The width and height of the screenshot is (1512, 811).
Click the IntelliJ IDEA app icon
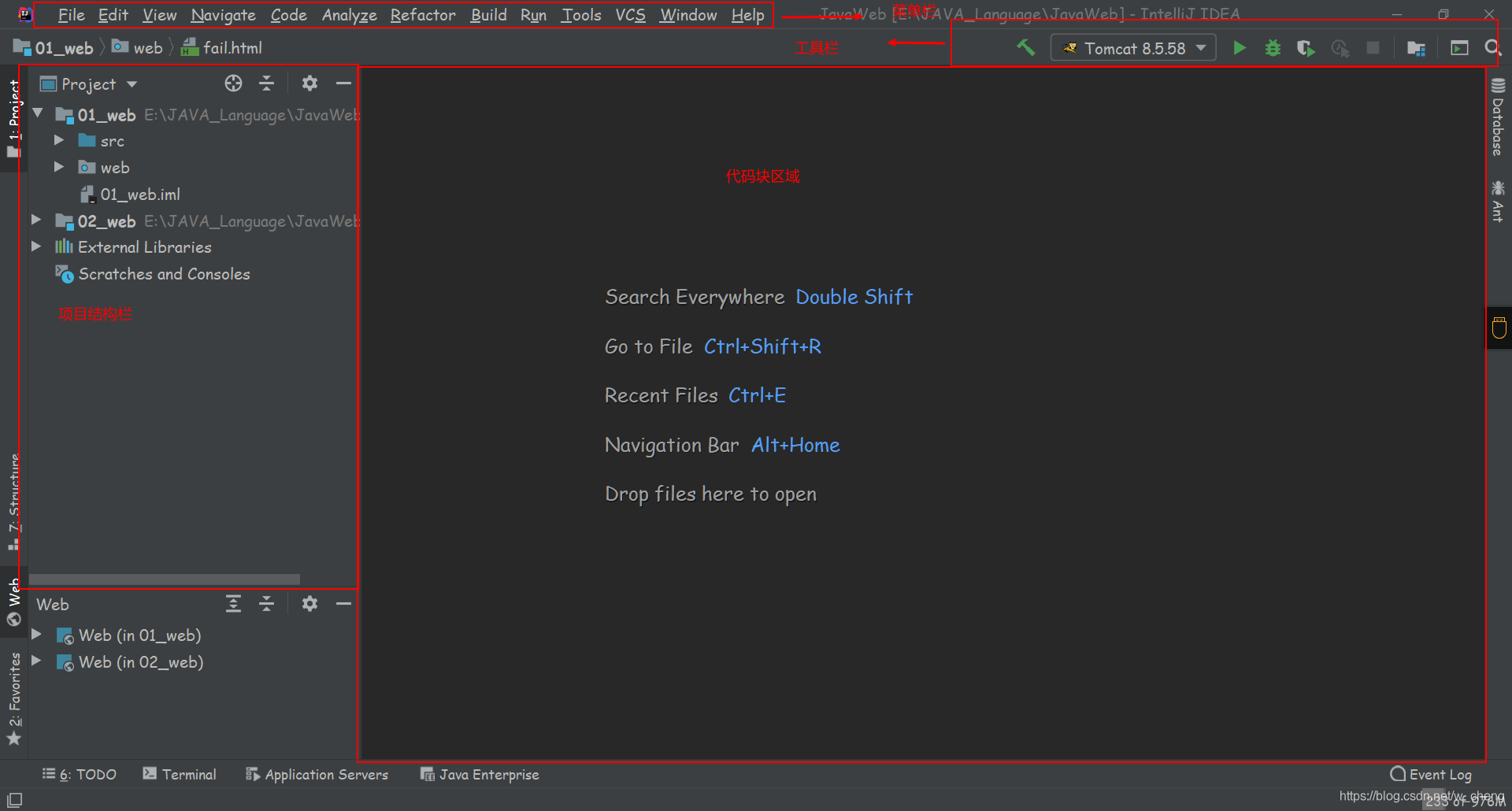[x=24, y=14]
